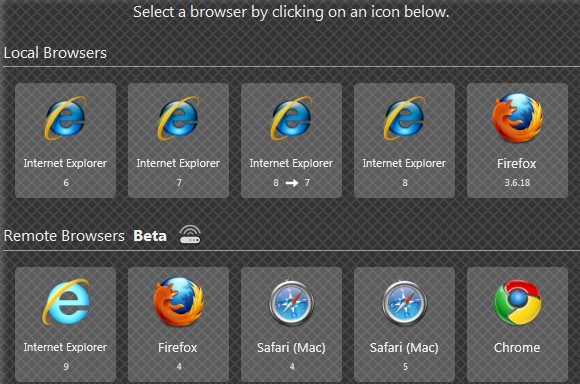Click the bold 'Beta' label
The image size is (580, 384).
pyautogui.click(x=150, y=236)
